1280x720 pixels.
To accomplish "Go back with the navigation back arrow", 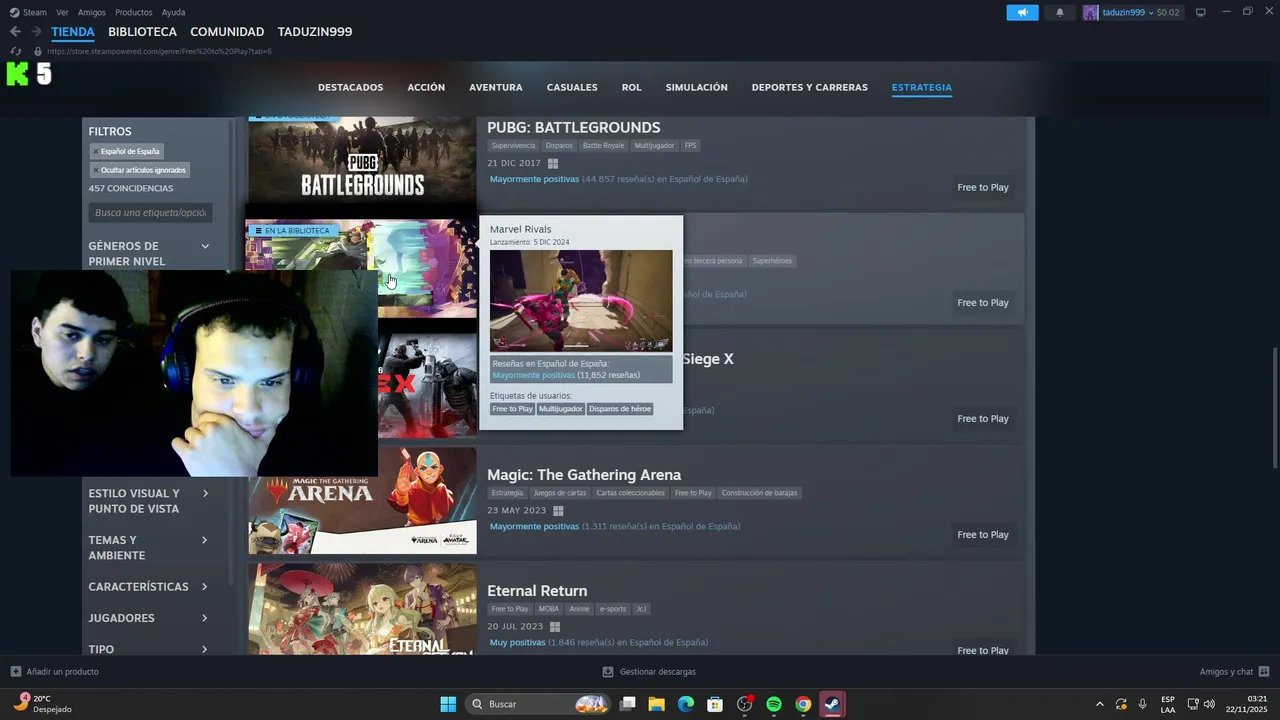I will pos(15,32).
